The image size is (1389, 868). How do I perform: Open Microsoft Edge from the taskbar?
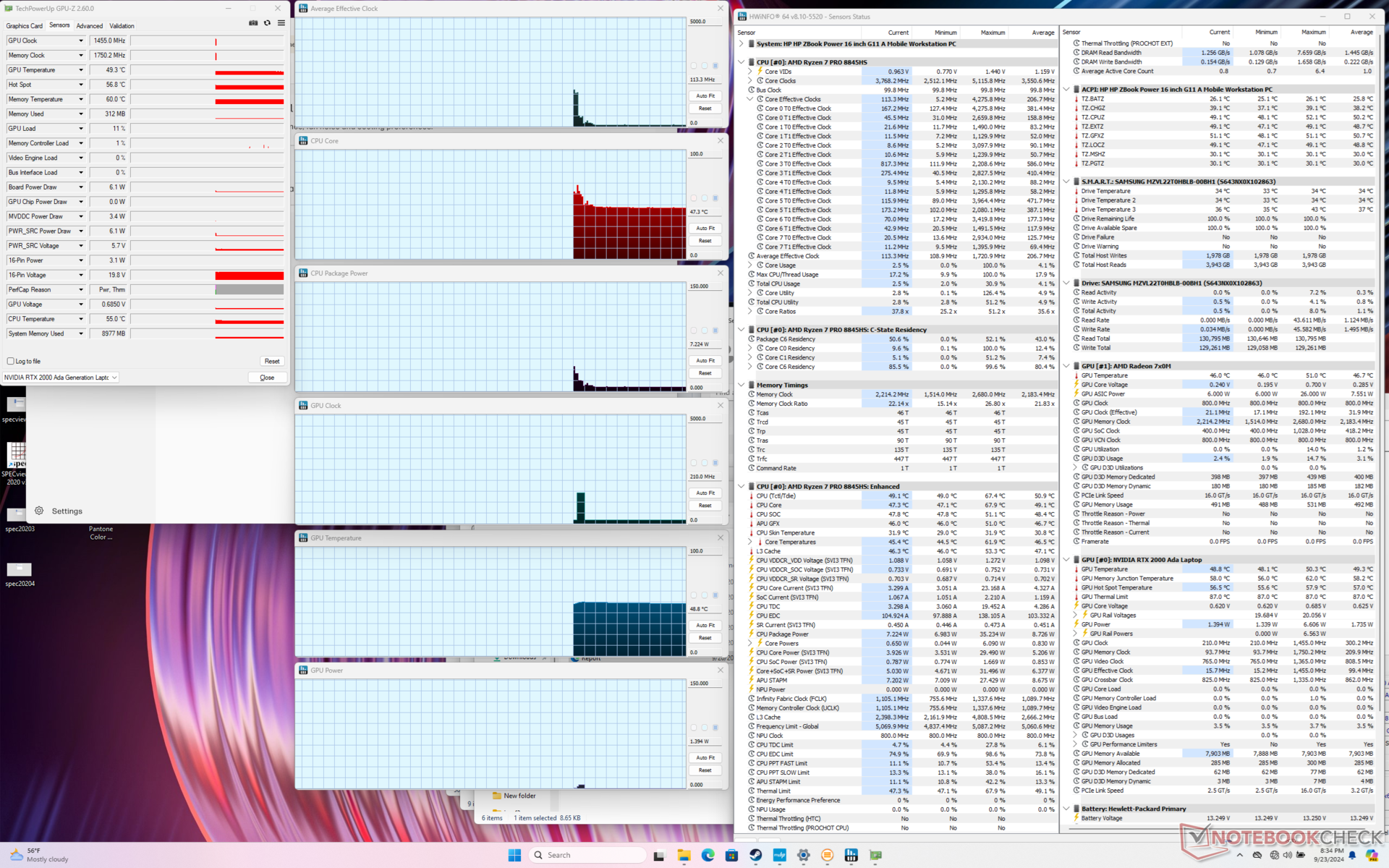pyautogui.click(x=708, y=855)
